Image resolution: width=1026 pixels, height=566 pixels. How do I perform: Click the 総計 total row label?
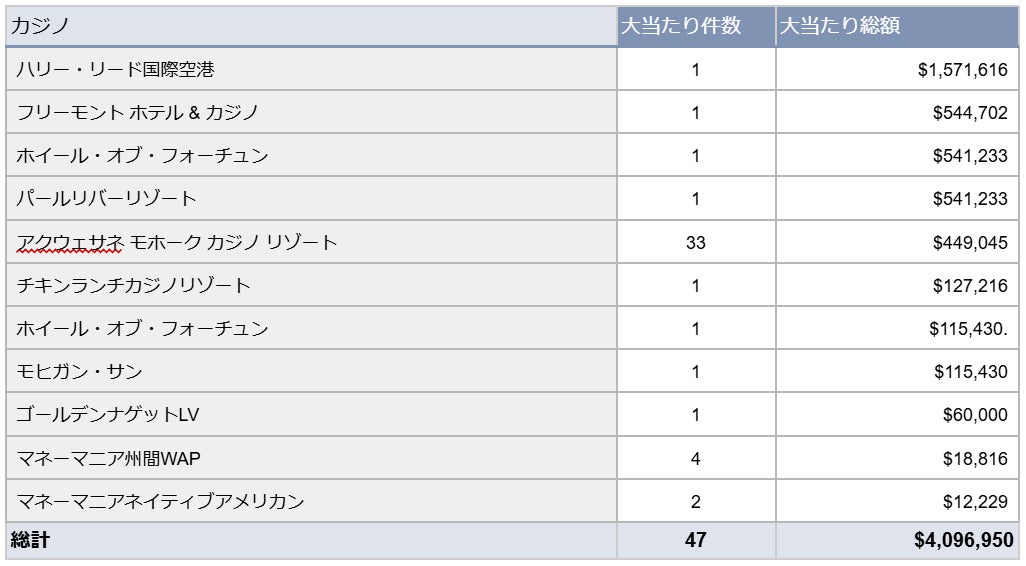pyautogui.click(x=29, y=541)
